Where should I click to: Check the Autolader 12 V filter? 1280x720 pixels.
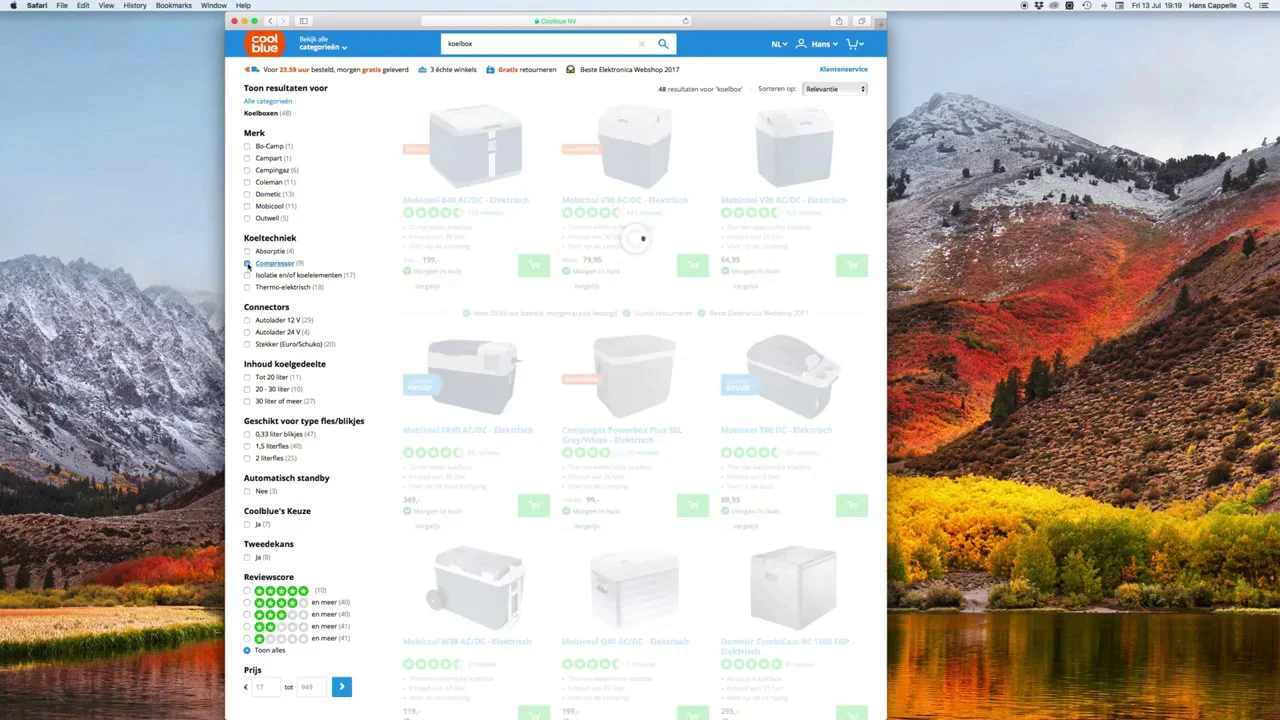pos(247,321)
